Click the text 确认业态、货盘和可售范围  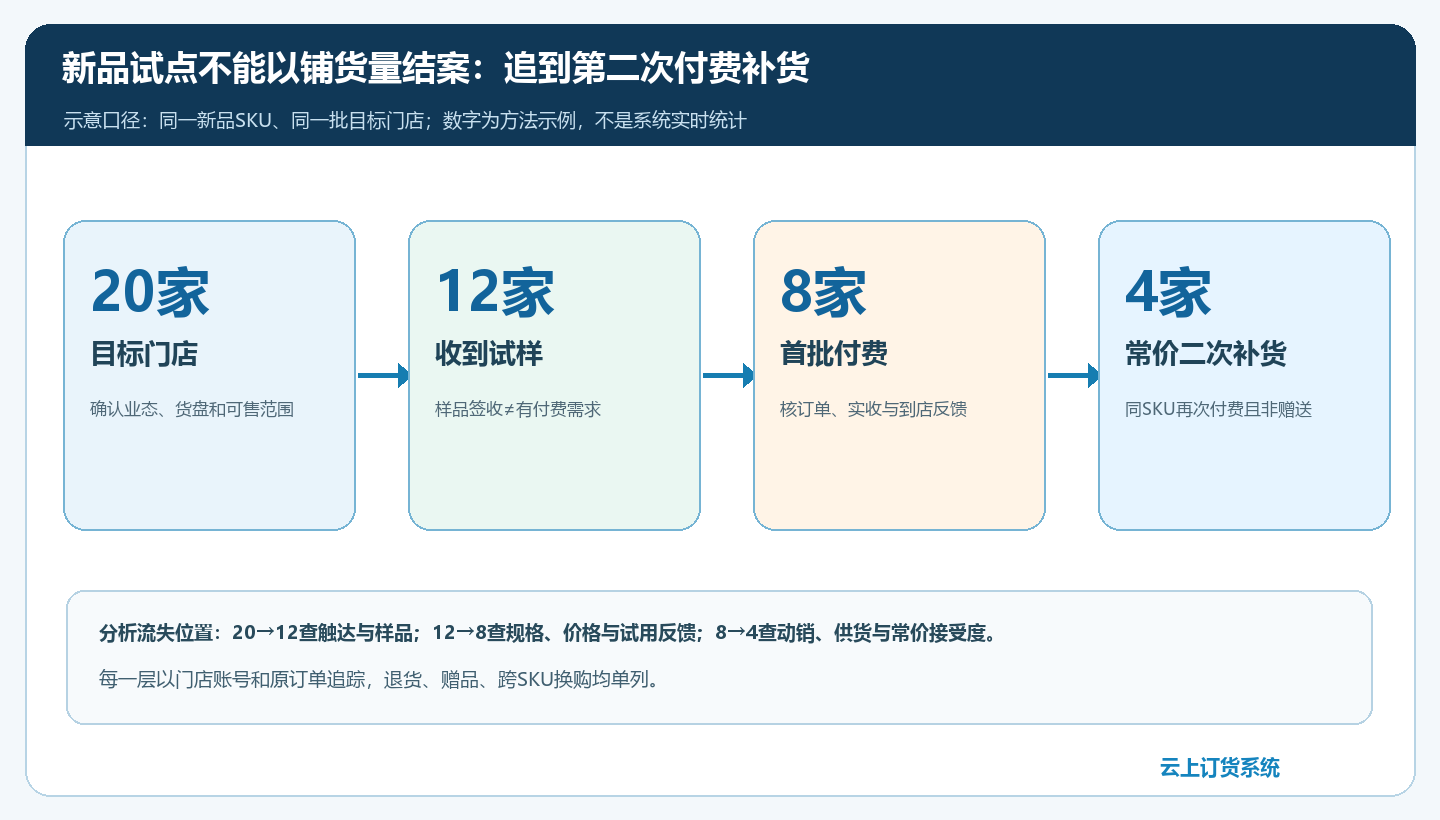click(192, 409)
